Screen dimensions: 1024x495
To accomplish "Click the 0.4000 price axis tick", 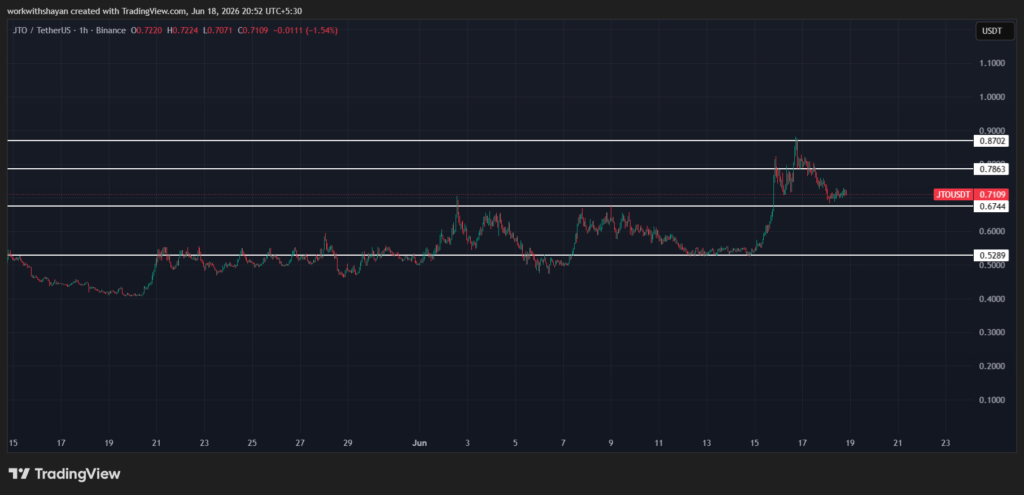I will pyautogui.click(x=991, y=299).
